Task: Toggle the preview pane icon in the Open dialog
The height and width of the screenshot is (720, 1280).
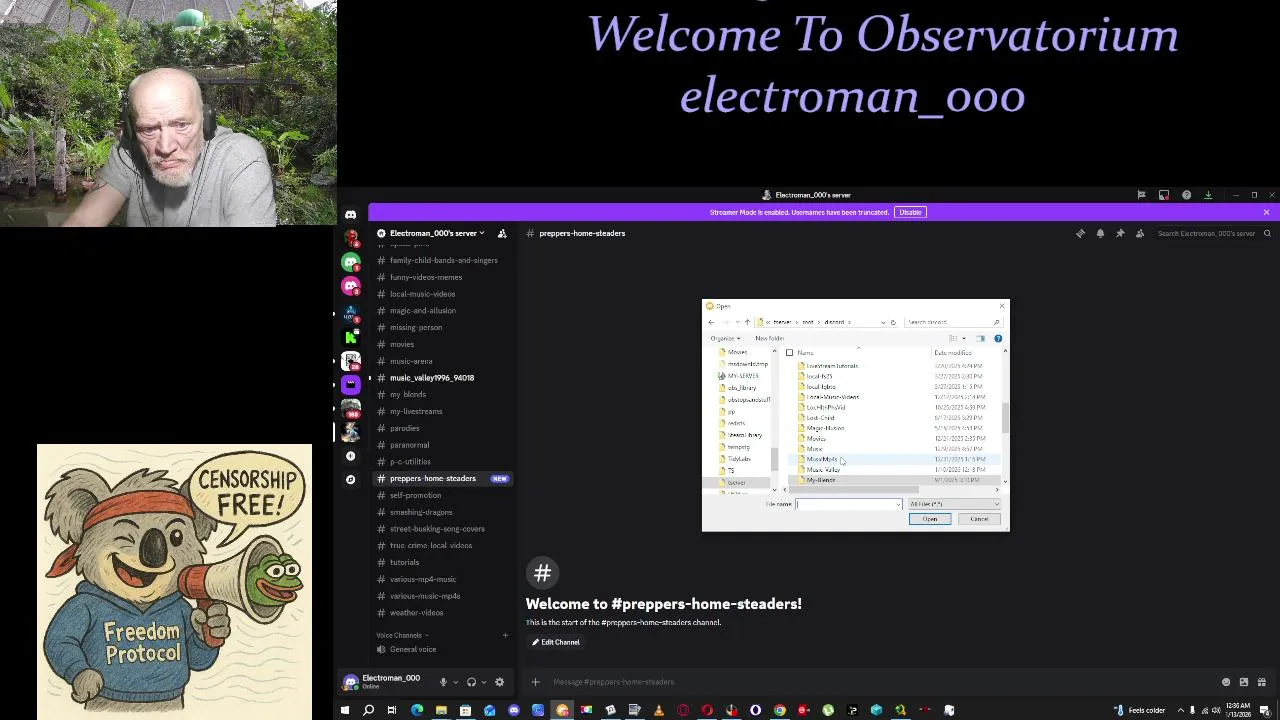Action: 980,338
